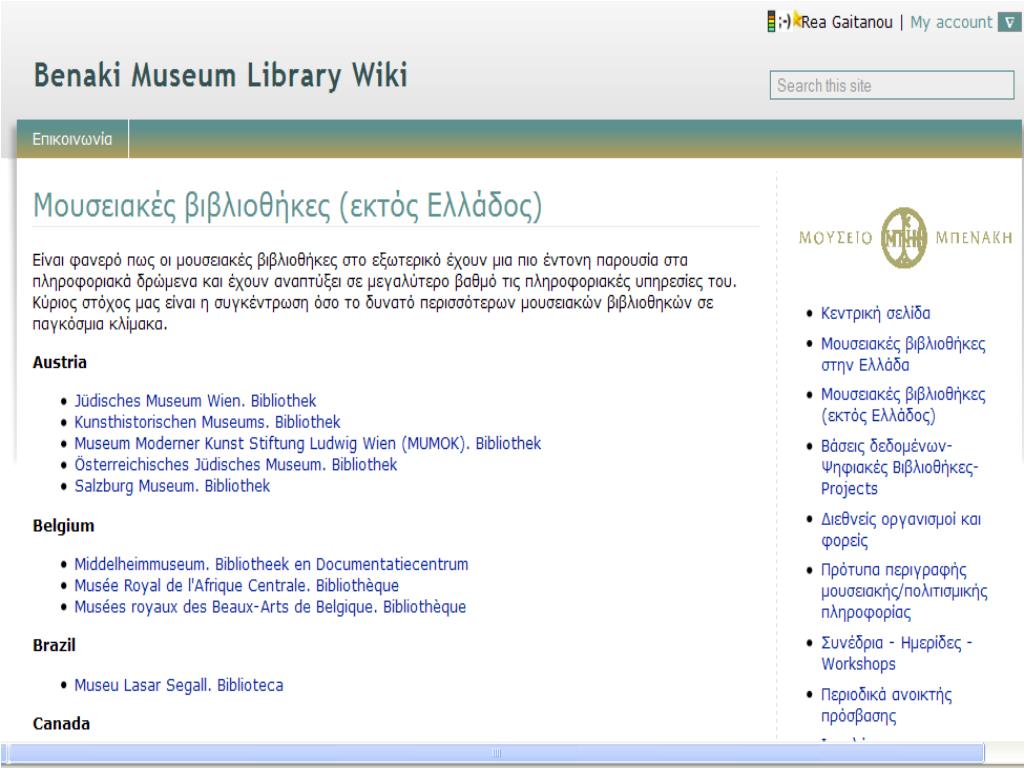Open the My account link

click(x=950, y=22)
